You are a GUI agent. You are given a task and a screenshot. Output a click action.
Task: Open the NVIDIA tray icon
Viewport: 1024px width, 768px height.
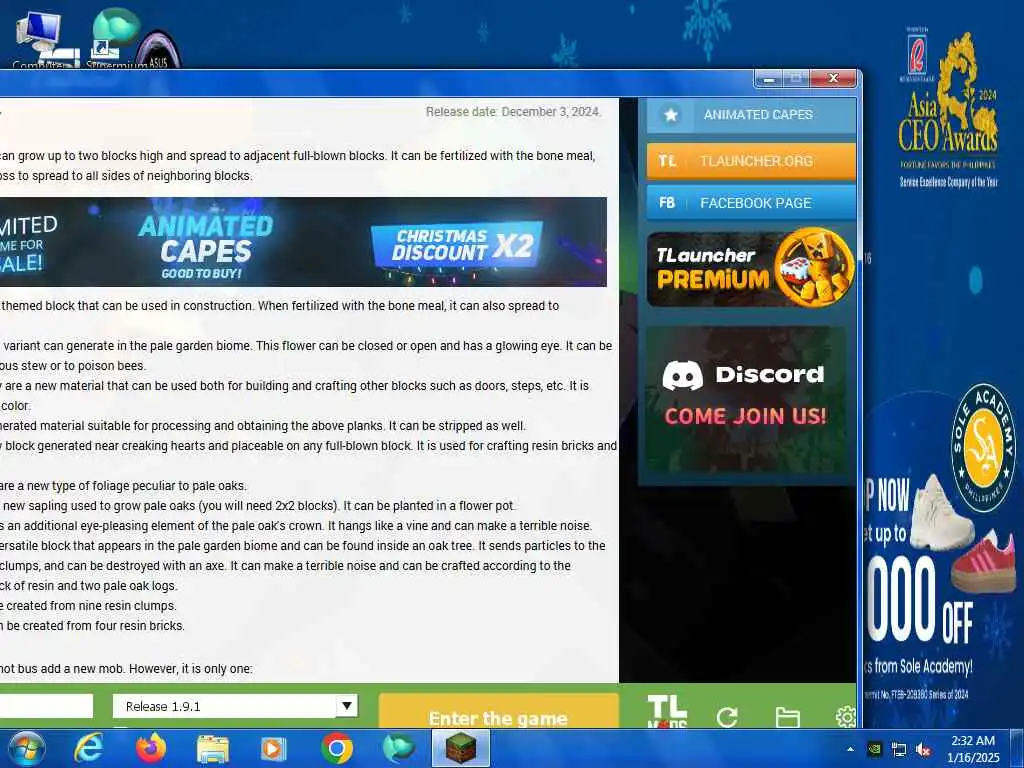click(875, 750)
